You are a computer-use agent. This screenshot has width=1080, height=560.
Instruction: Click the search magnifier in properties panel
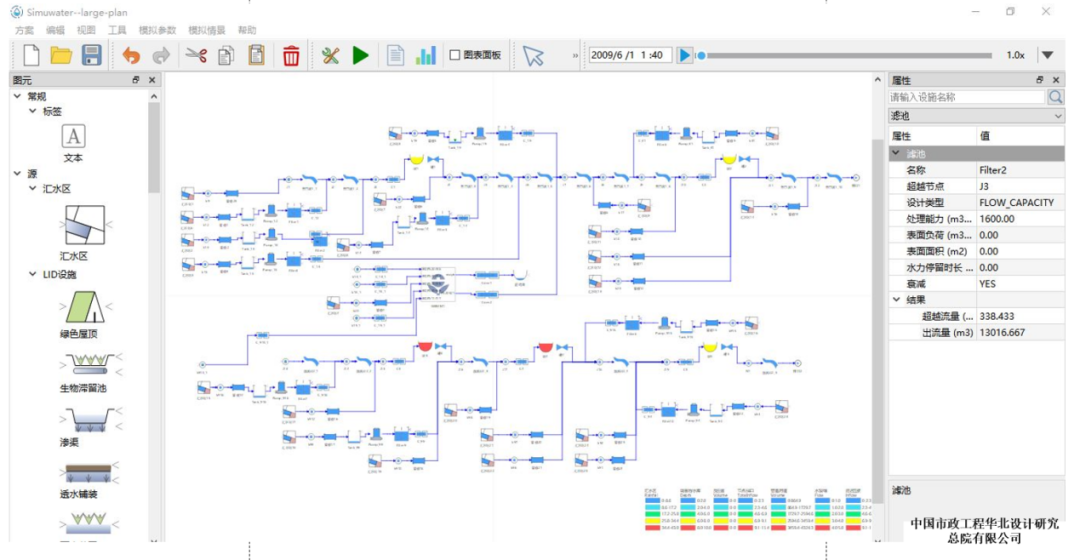(x=1056, y=97)
